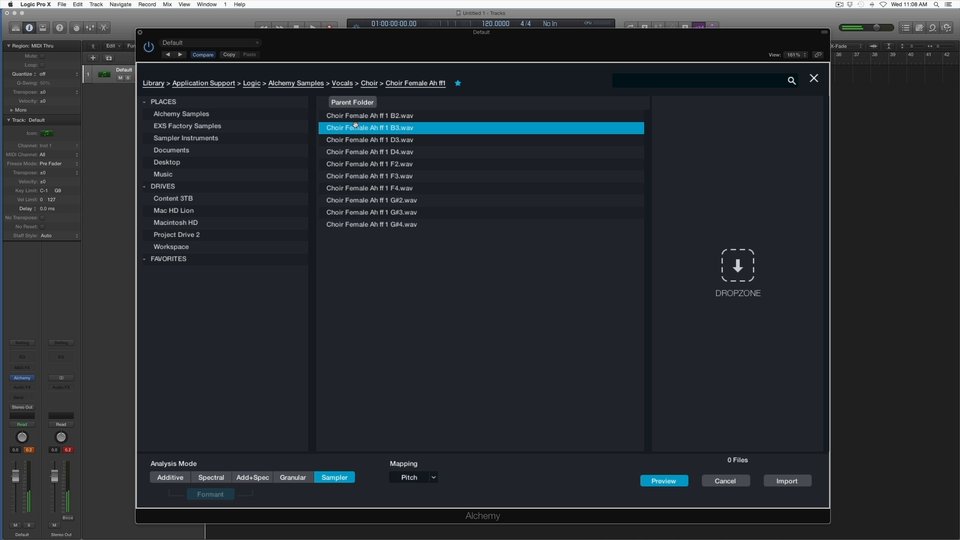960x540 pixels.
Task: Click the DROPZONE download icon
Action: point(737,265)
